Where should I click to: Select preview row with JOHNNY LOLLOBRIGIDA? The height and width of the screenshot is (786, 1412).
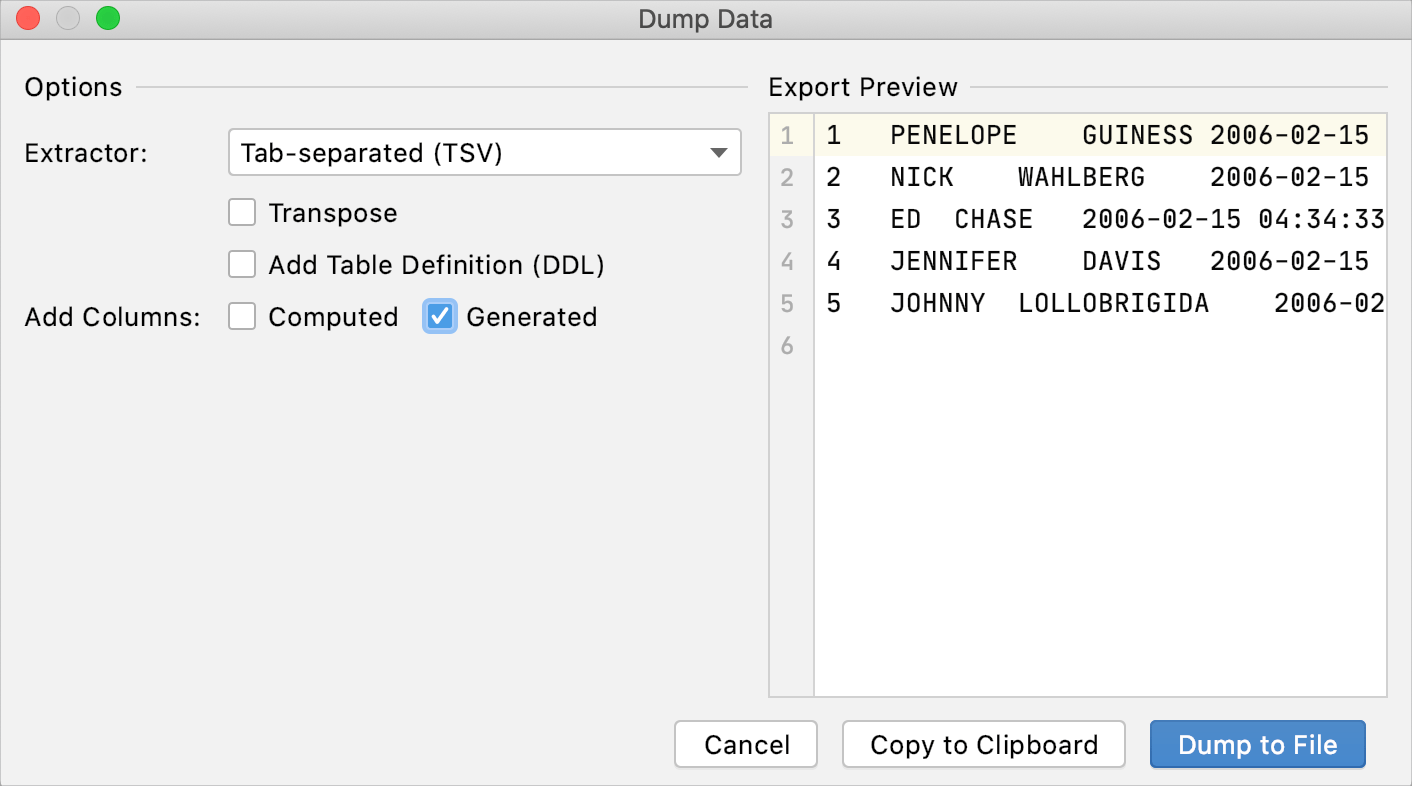click(1100, 303)
